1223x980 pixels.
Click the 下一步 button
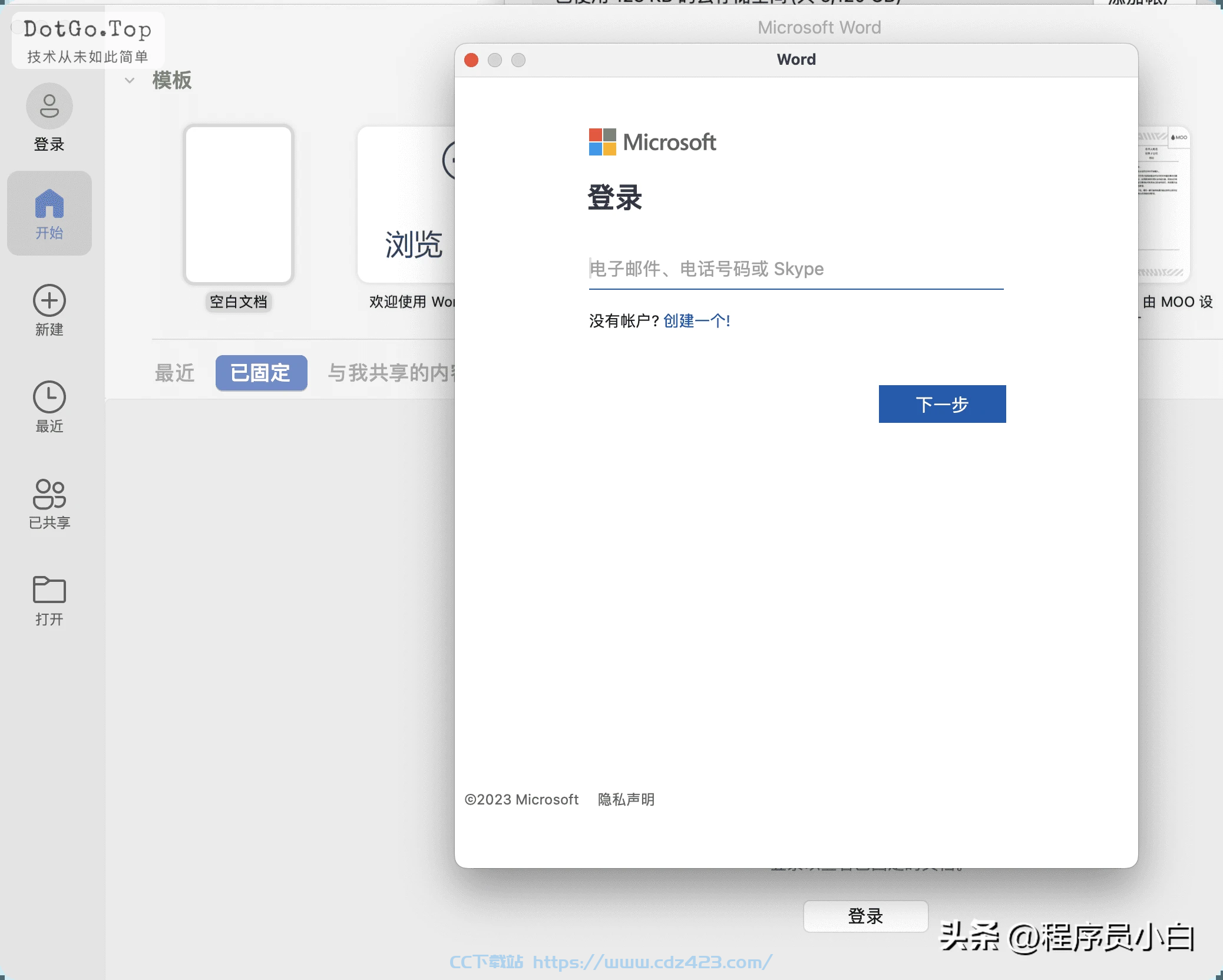(x=942, y=404)
